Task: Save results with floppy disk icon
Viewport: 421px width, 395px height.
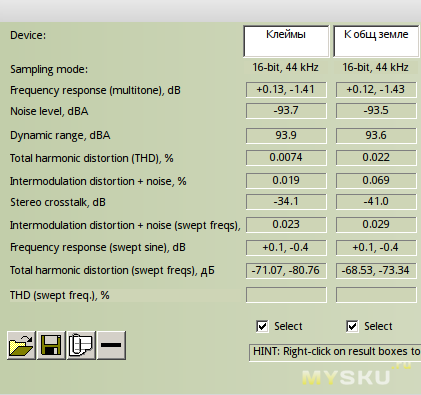Action: [x=51, y=345]
